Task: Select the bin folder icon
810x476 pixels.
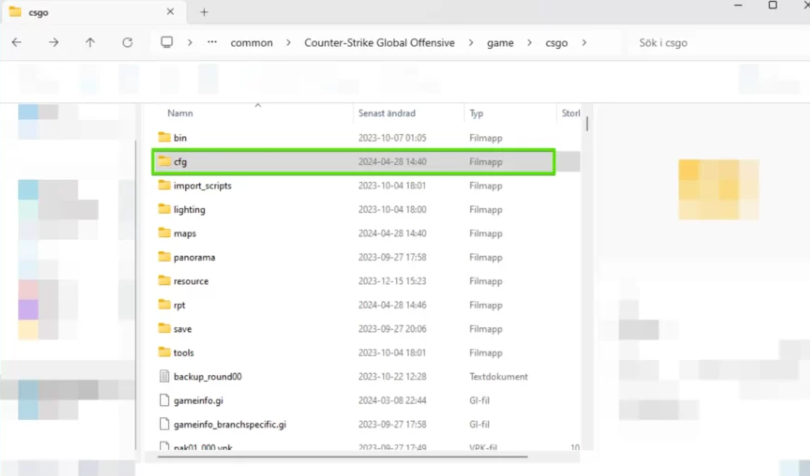Action: (164, 137)
